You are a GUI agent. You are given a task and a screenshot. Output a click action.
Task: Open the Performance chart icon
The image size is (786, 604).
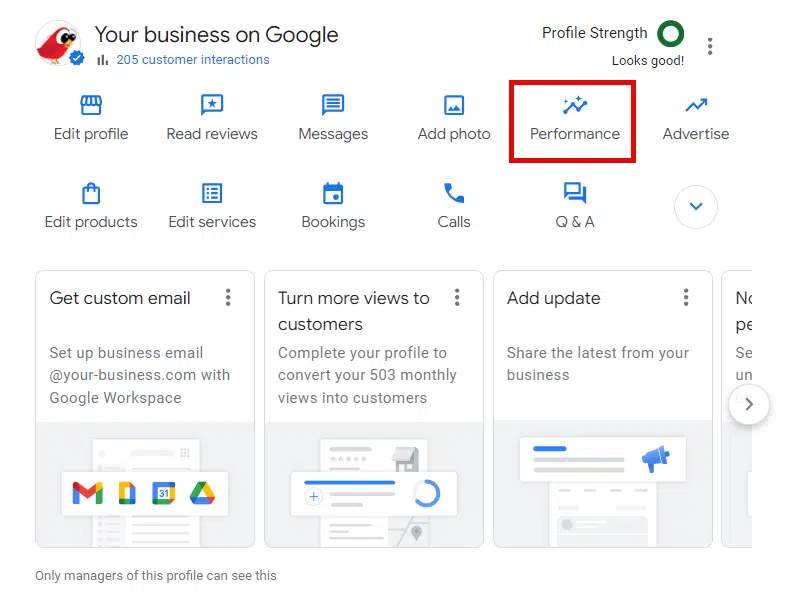point(574,105)
